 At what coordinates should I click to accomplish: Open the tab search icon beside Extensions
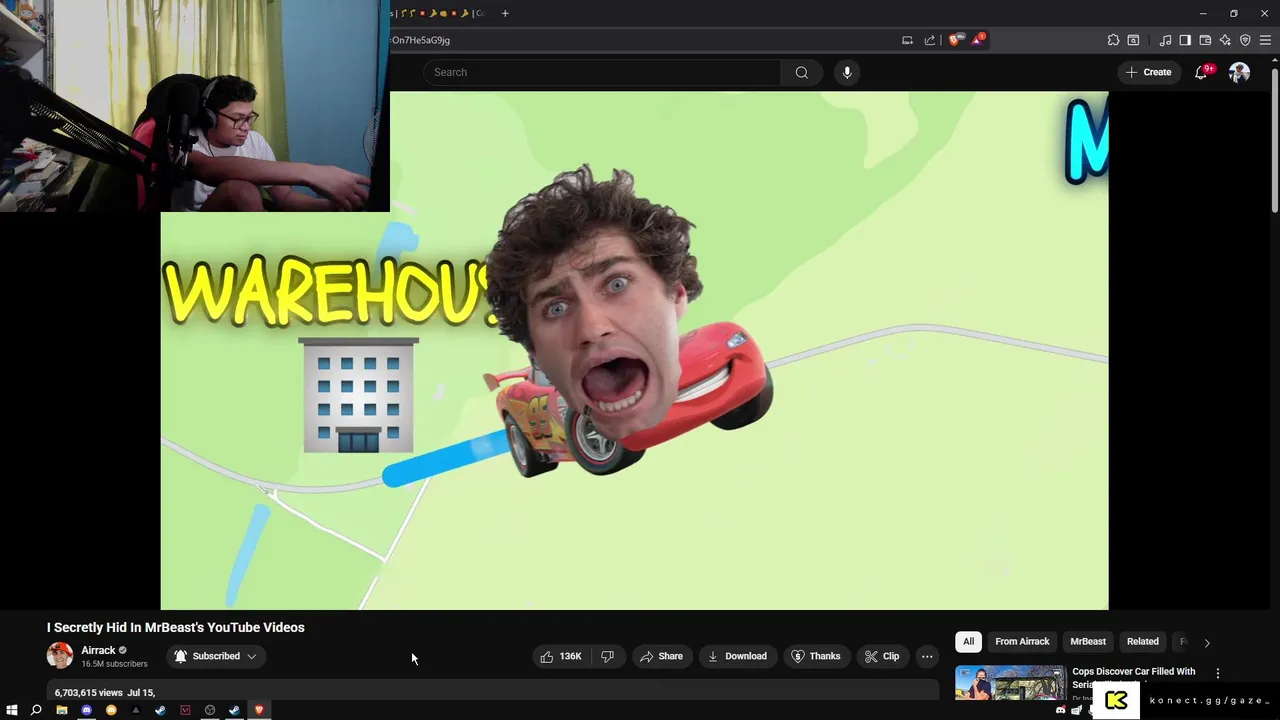coord(1133,40)
